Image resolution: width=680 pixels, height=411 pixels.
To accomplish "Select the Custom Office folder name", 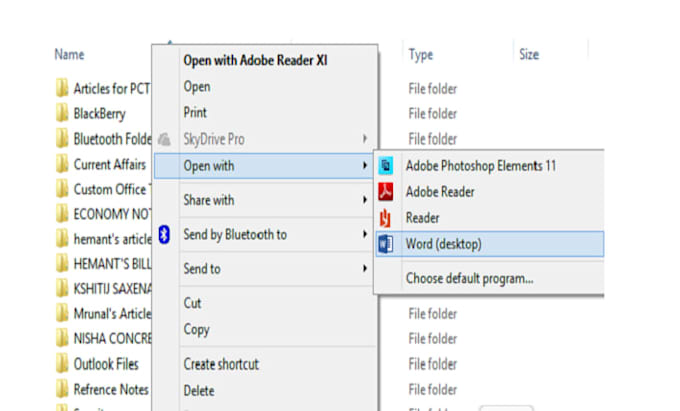I will tap(112, 189).
